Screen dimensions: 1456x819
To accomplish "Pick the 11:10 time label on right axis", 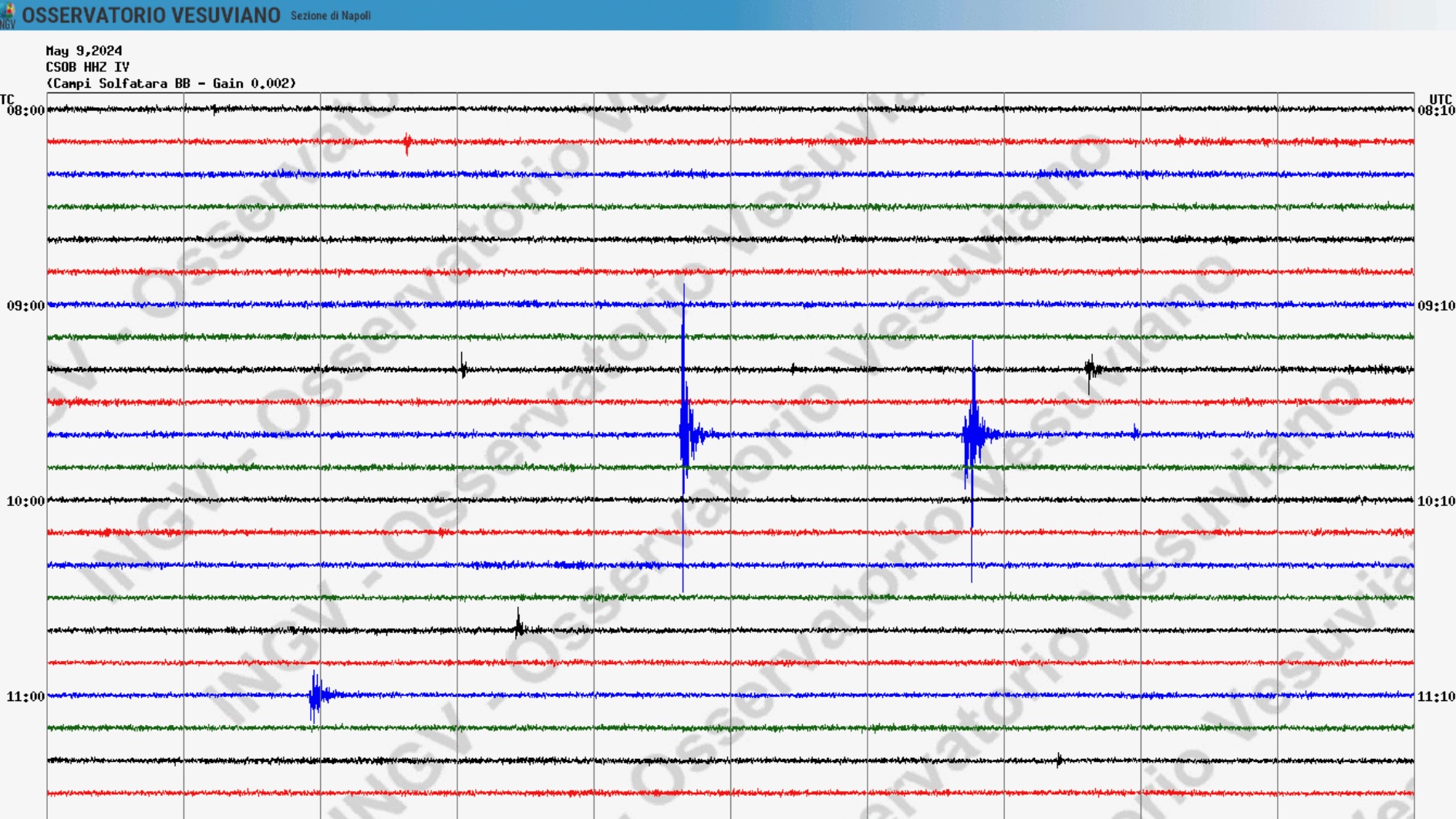I will (x=1436, y=696).
